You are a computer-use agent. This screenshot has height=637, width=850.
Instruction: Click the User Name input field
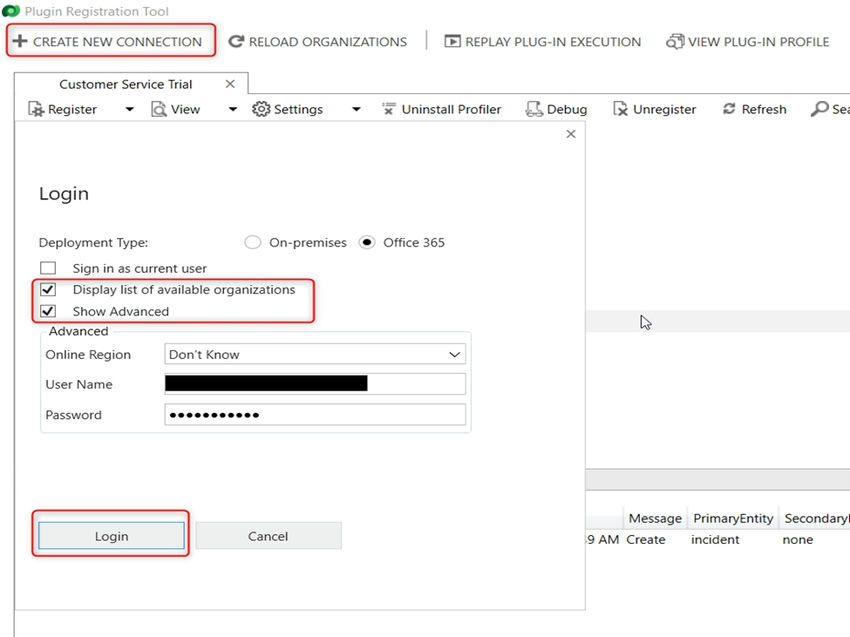314,384
